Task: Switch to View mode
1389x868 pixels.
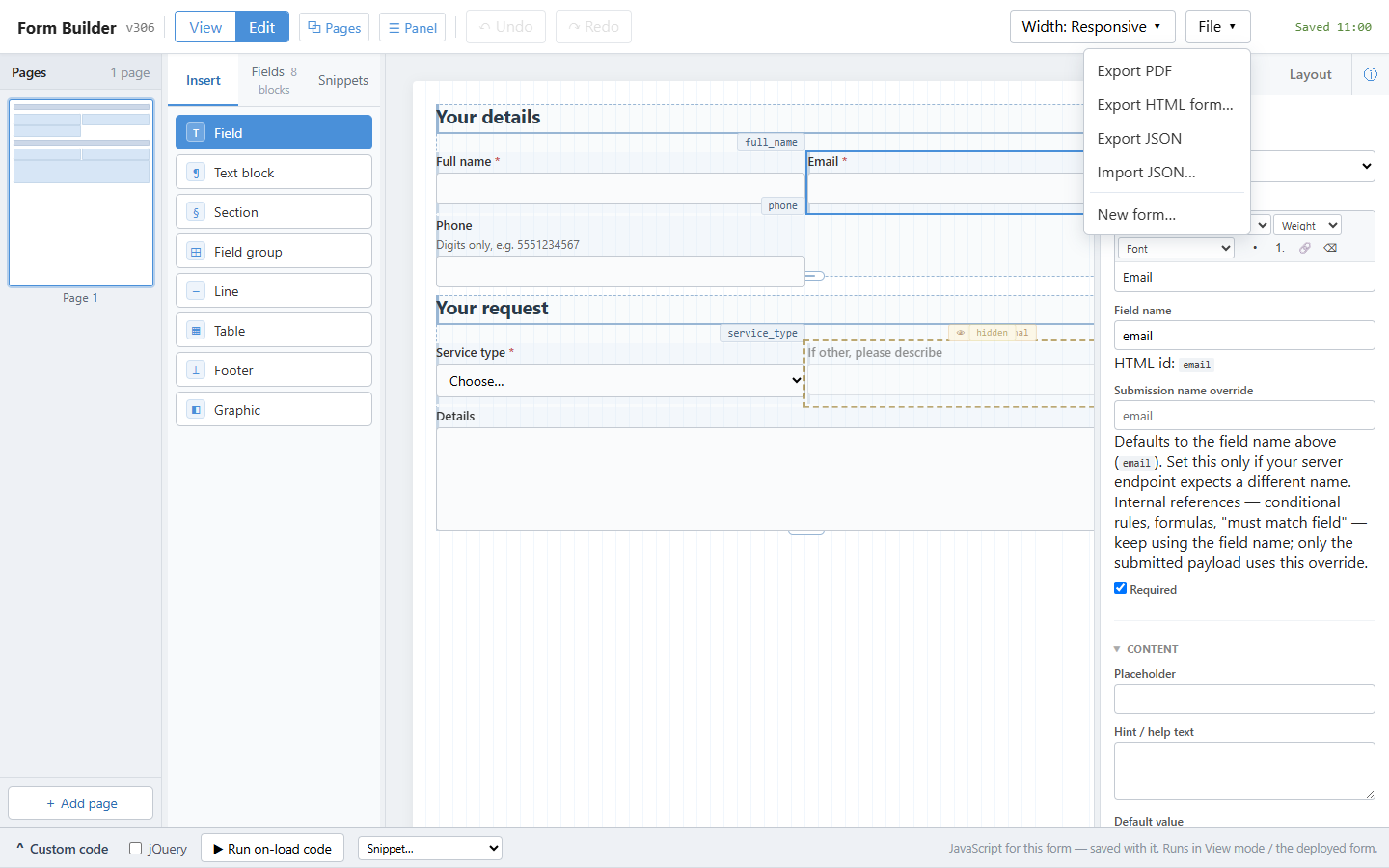Action: click(205, 27)
